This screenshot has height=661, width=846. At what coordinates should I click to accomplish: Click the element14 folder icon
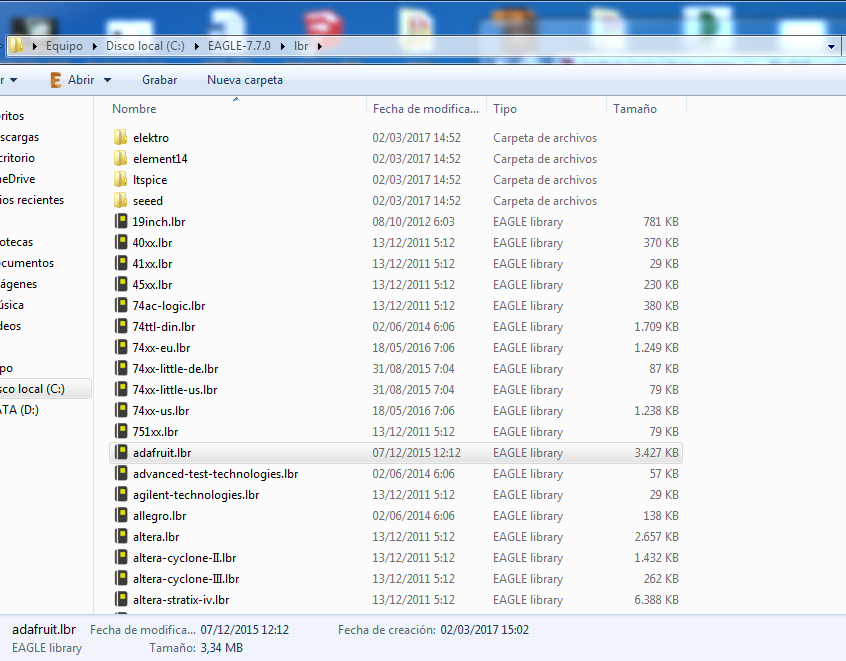pyautogui.click(x=121, y=158)
